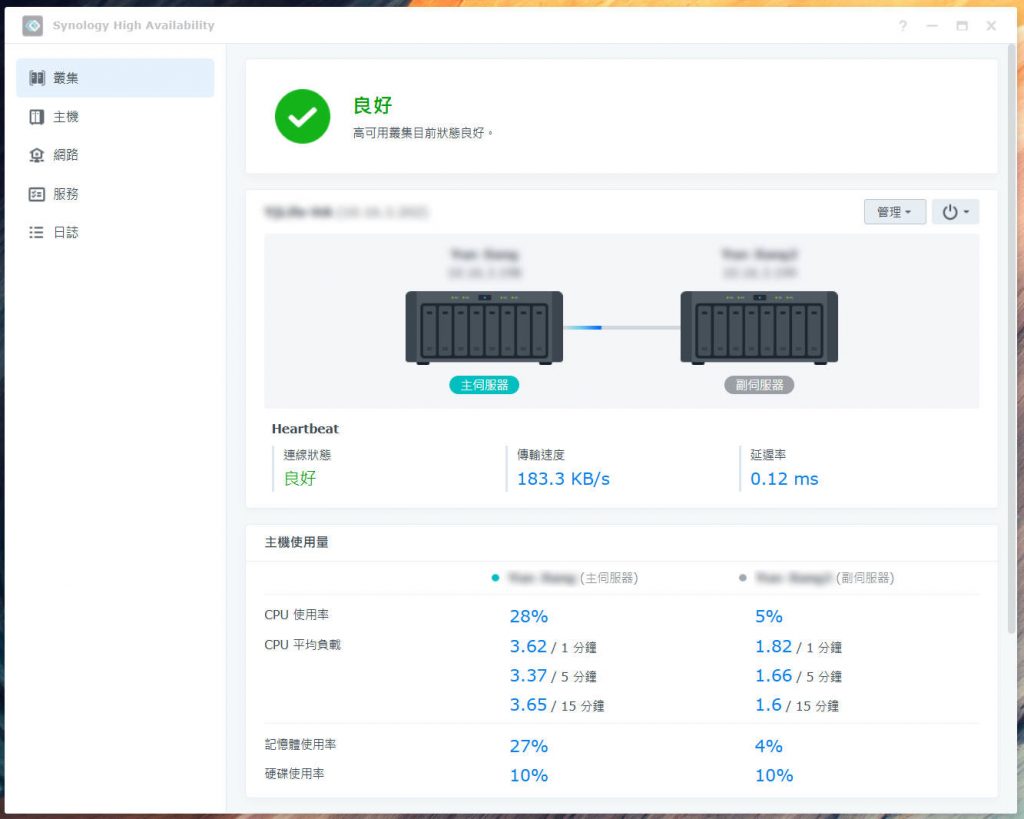
Task: Click the 服務 service icon in sidebar
Action: coord(37,194)
